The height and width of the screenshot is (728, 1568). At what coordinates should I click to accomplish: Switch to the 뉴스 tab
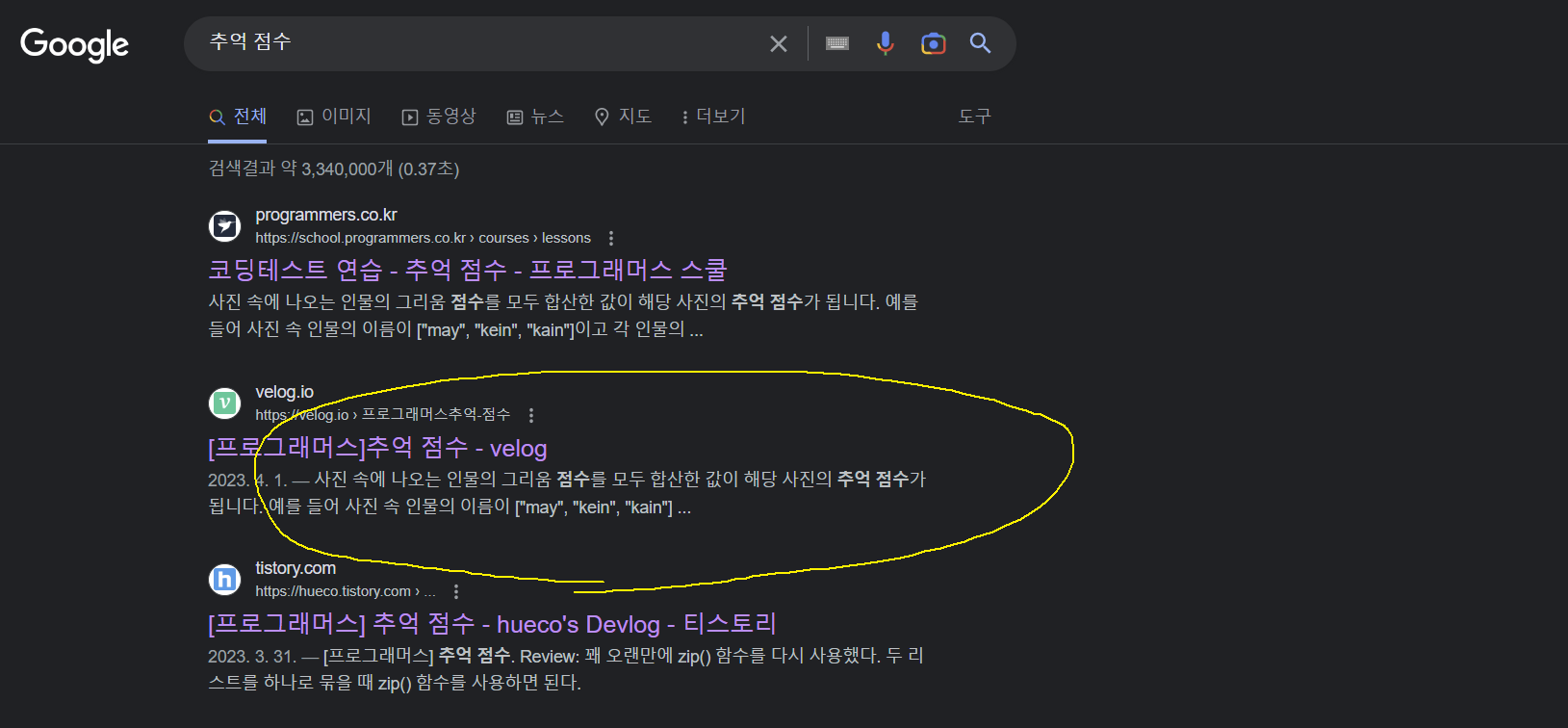tap(535, 117)
